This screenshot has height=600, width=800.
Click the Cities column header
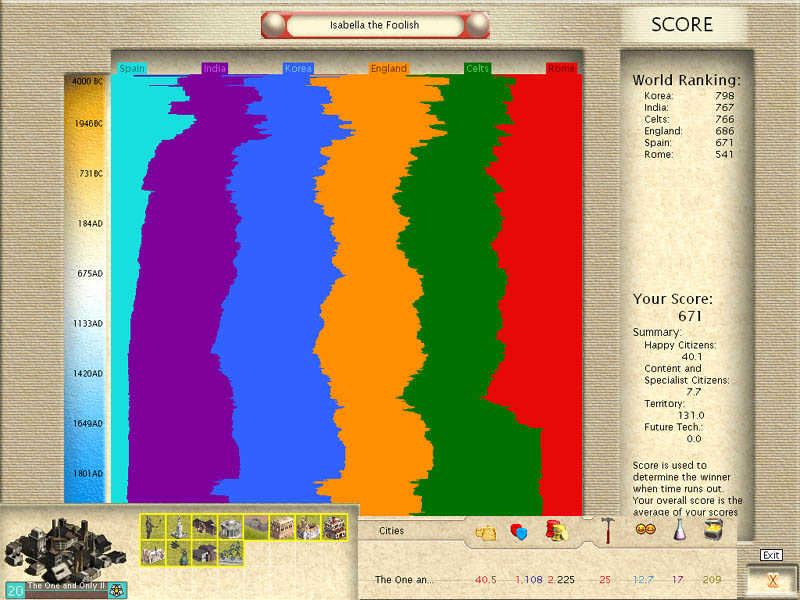(392, 531)
